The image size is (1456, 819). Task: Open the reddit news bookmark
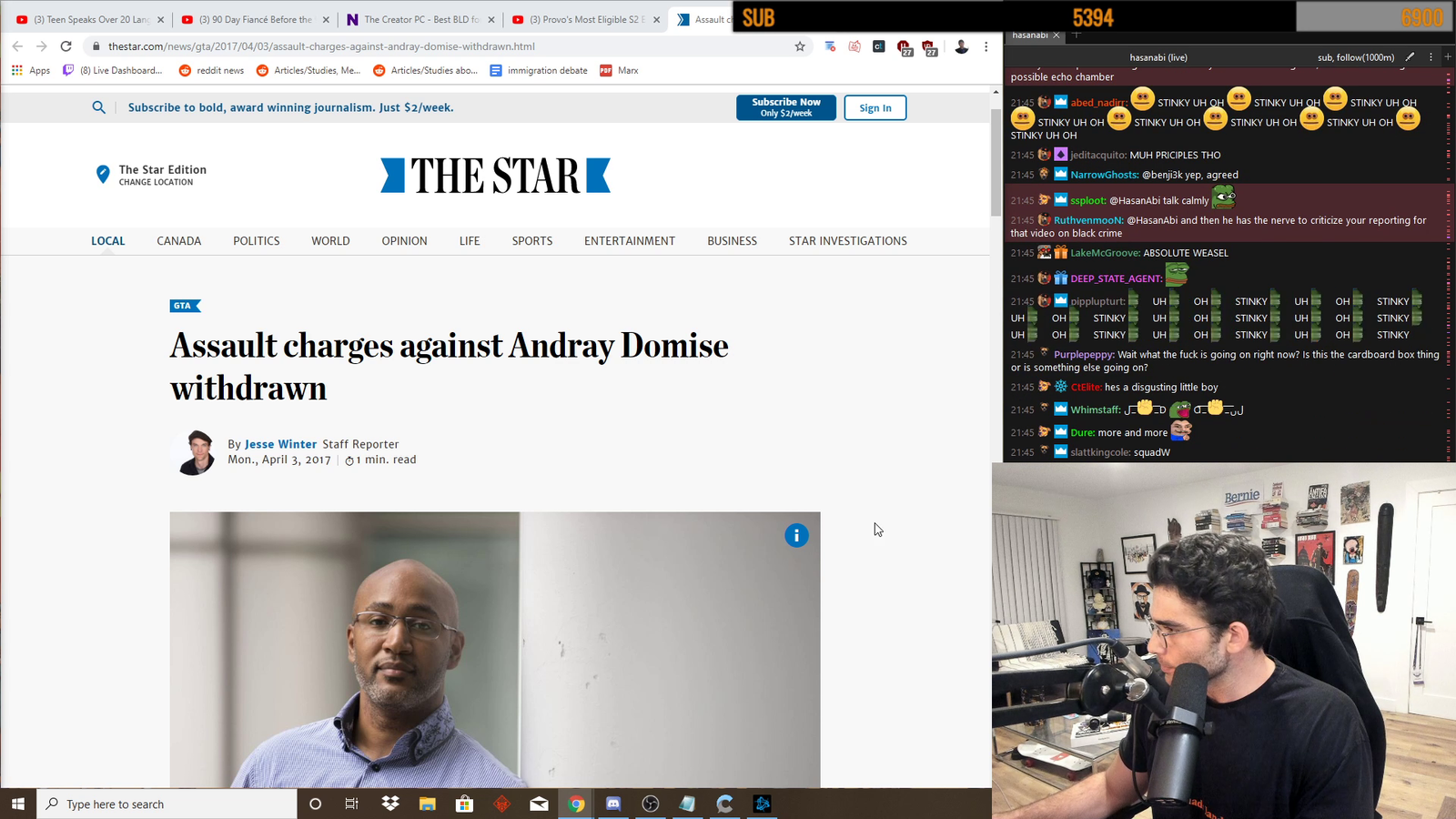(x=211, y=70)
